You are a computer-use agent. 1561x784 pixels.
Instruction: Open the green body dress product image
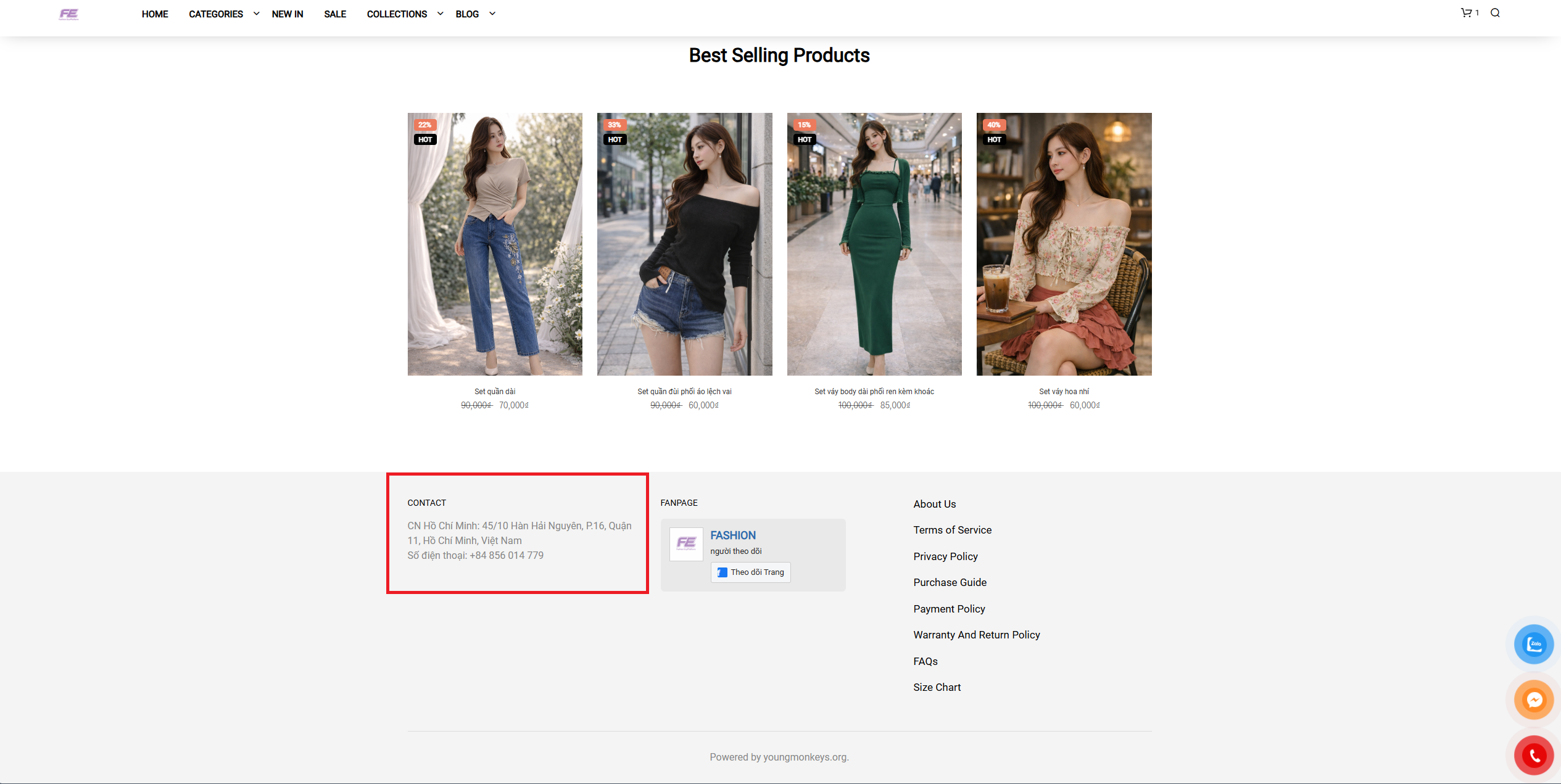point(874,244)
